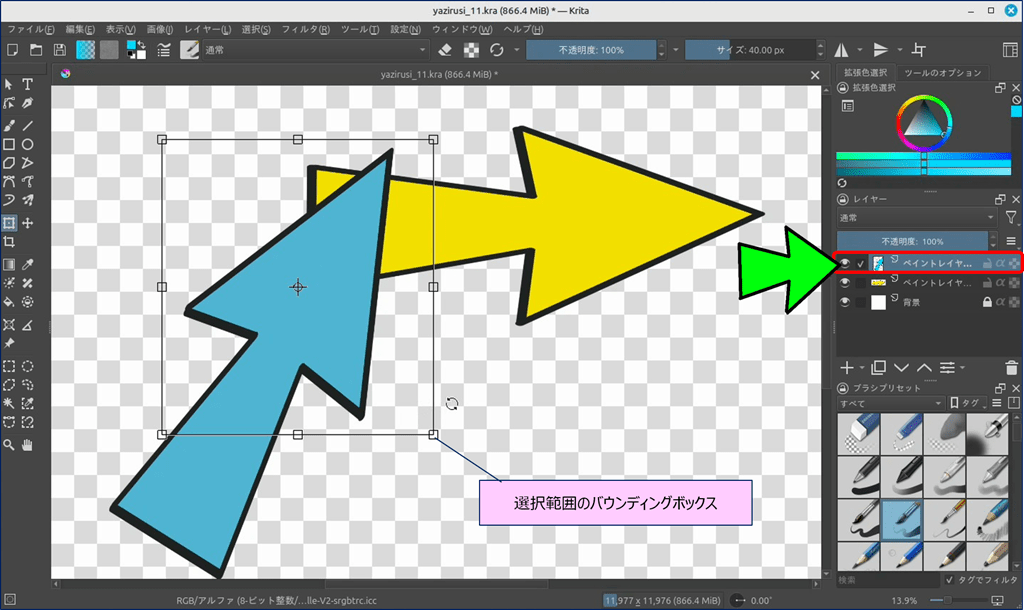
Task: Pick the Move tool
Action: 28,222
